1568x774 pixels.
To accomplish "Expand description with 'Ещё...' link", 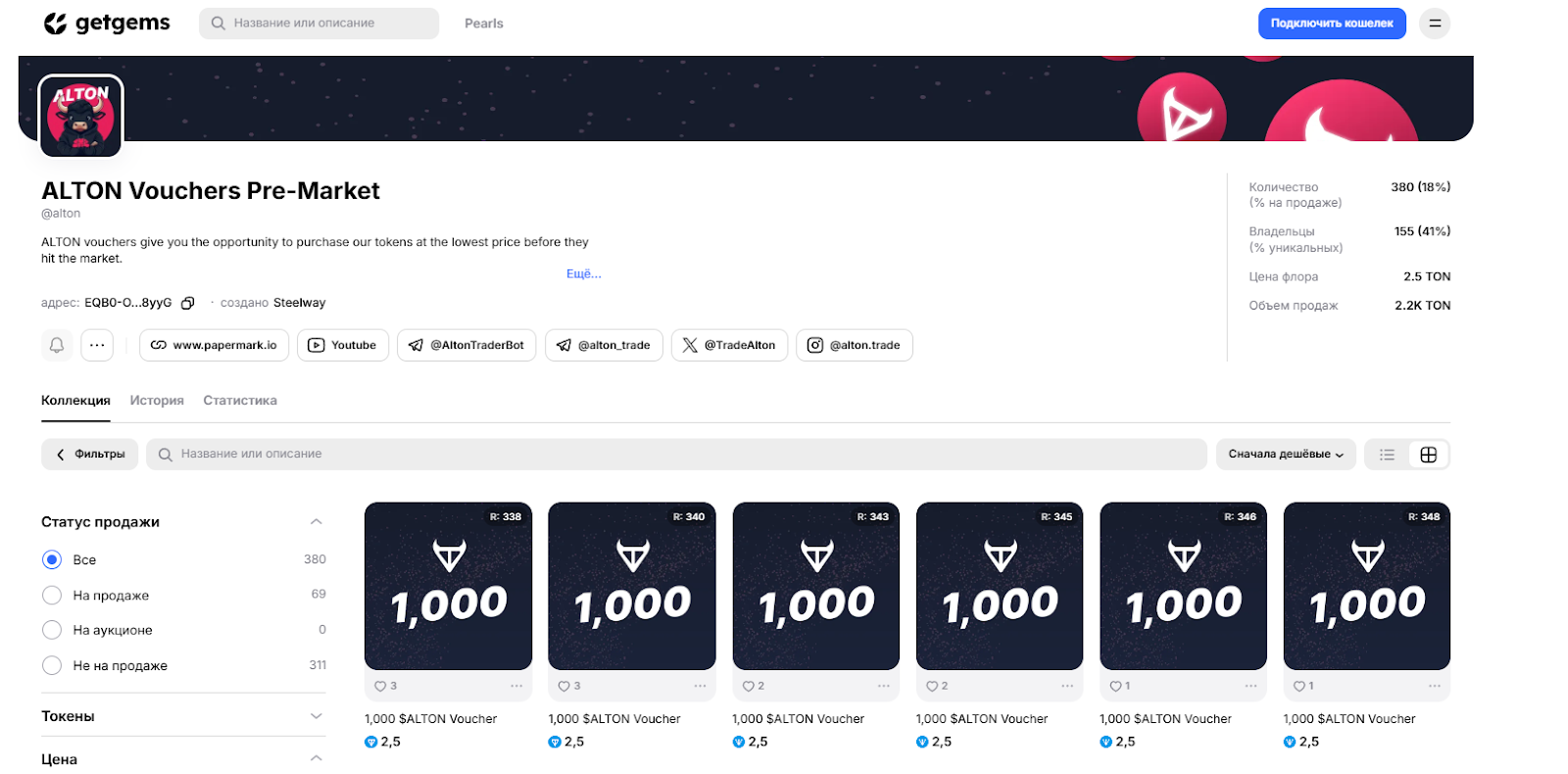I will pyautogui.click(x=584, y=274).
